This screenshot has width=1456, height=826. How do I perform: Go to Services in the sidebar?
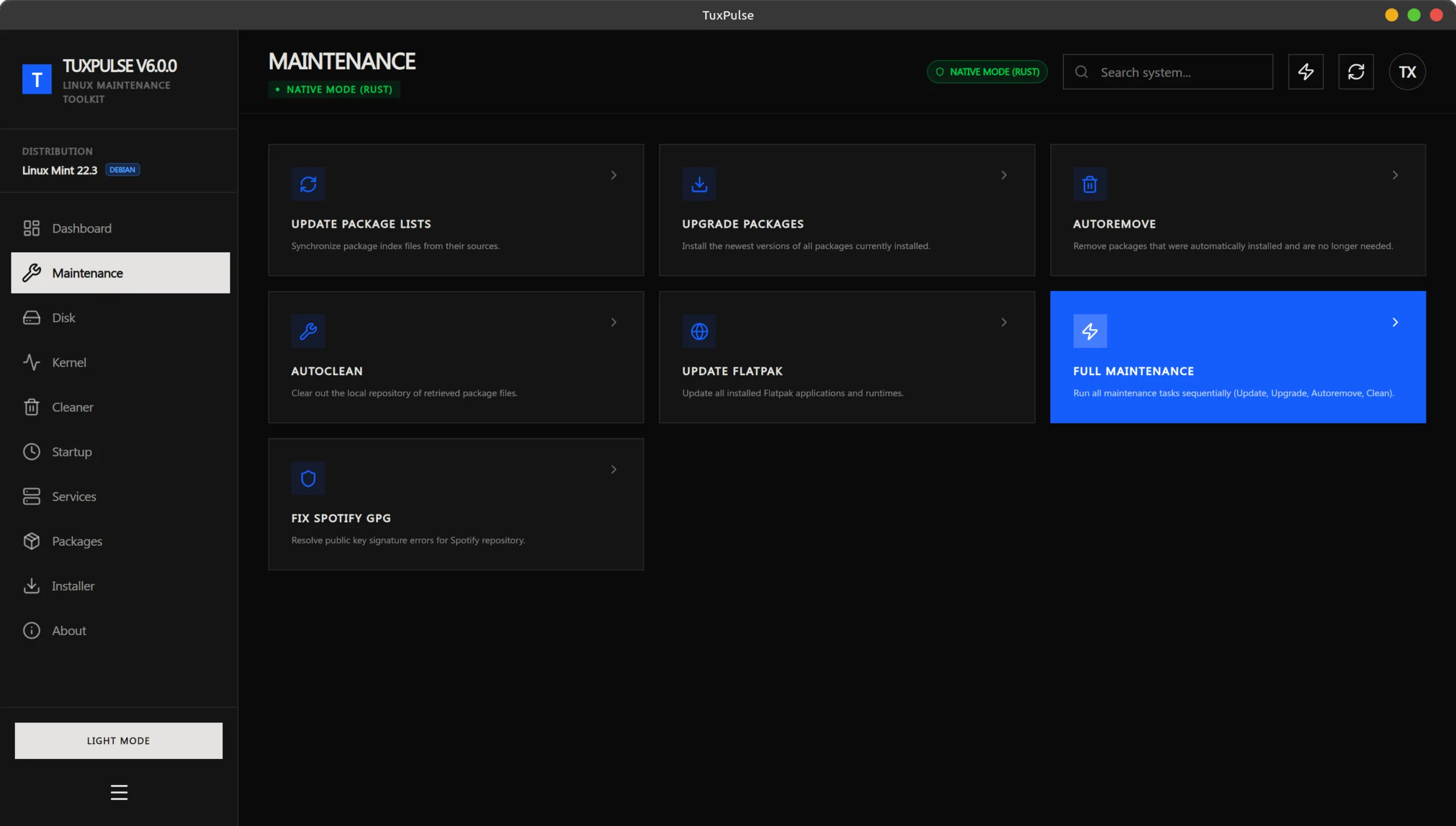click(74, 496)
